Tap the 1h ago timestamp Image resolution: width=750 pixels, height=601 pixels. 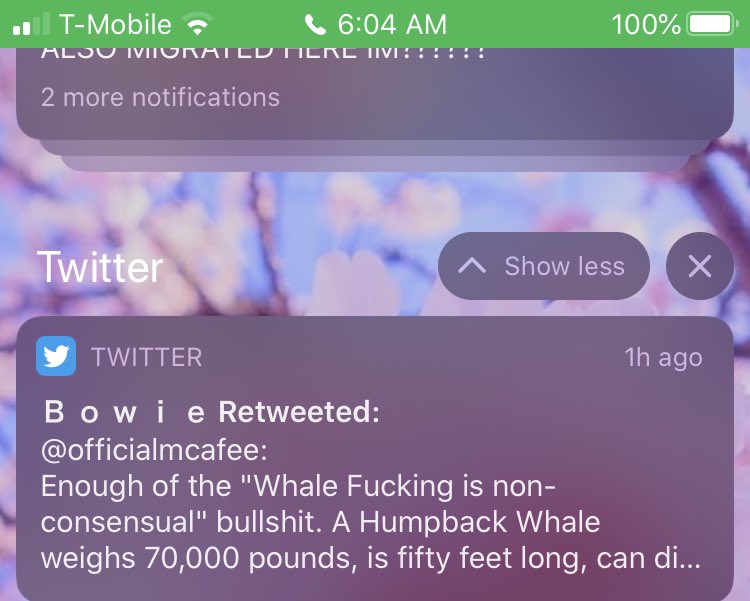[663, 357]
